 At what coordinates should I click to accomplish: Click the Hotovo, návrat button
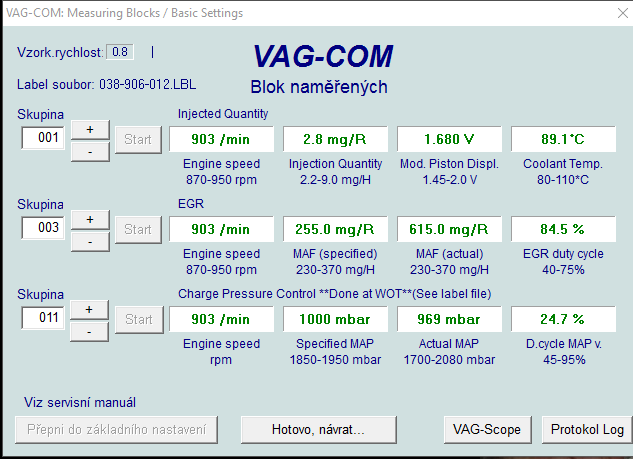pyautogui.click(x=319, y=430)
